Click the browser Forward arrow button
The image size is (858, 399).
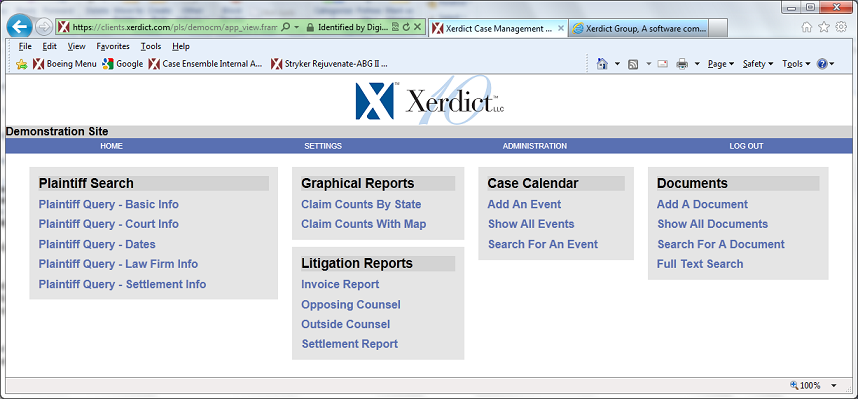[x=44, y=26]
